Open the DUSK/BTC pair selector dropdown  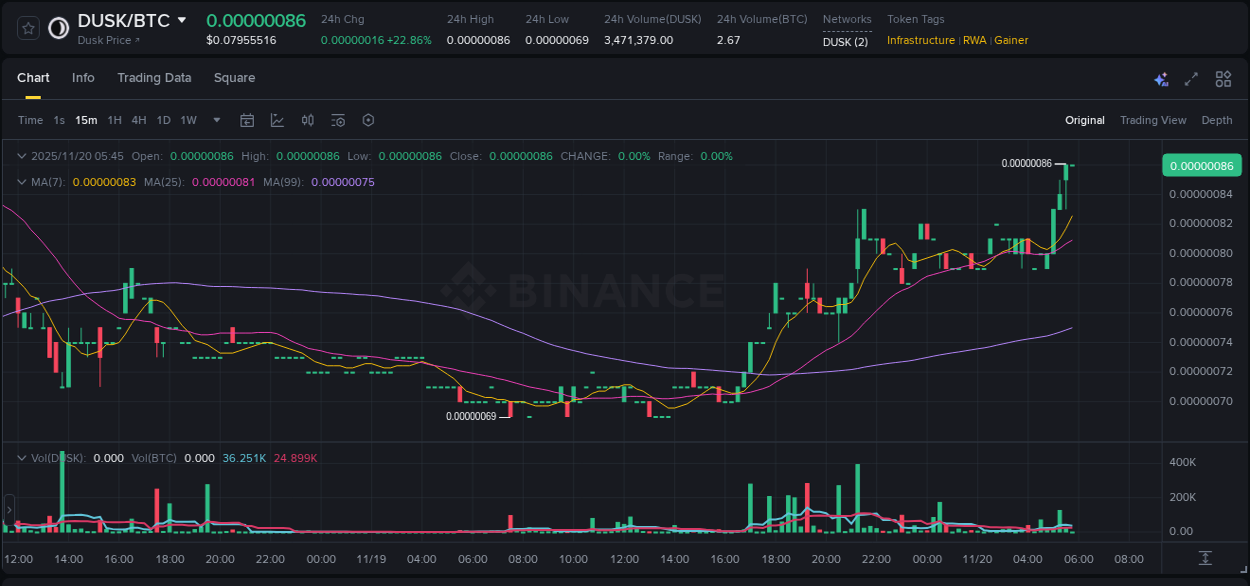181,19
